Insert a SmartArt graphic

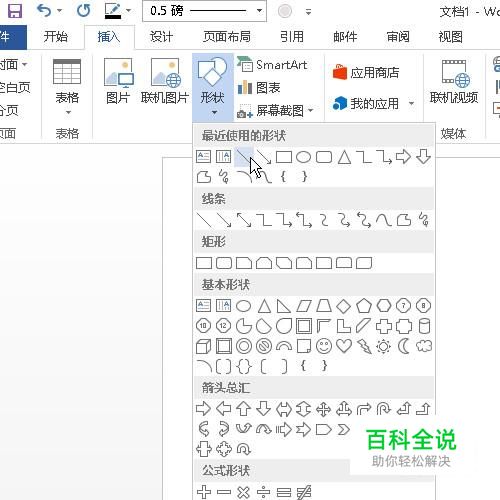point(272,65)
